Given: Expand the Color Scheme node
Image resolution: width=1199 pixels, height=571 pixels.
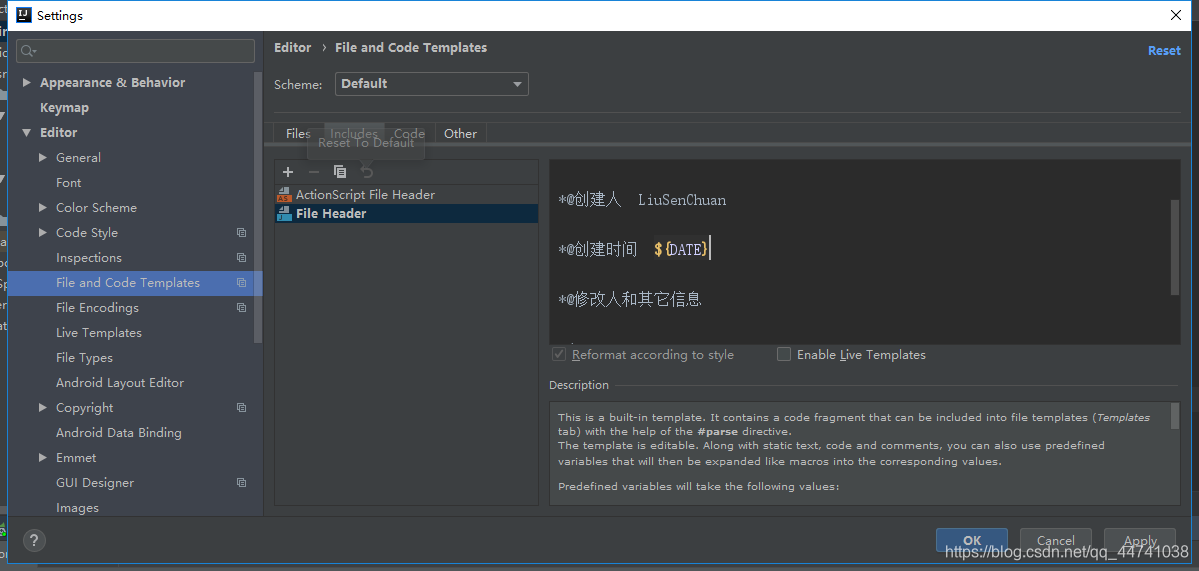Looking at the screenshot, I should click(x=43, y=207).
